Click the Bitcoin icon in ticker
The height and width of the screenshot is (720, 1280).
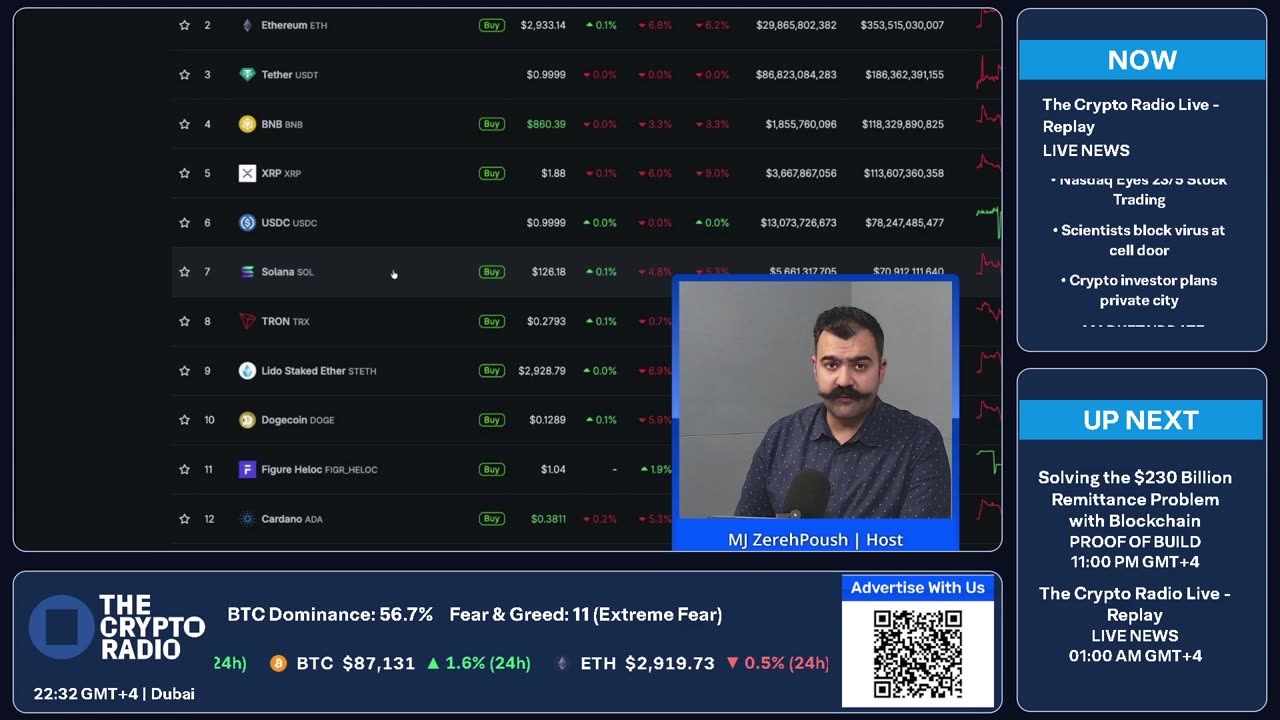tap(278, 663)
